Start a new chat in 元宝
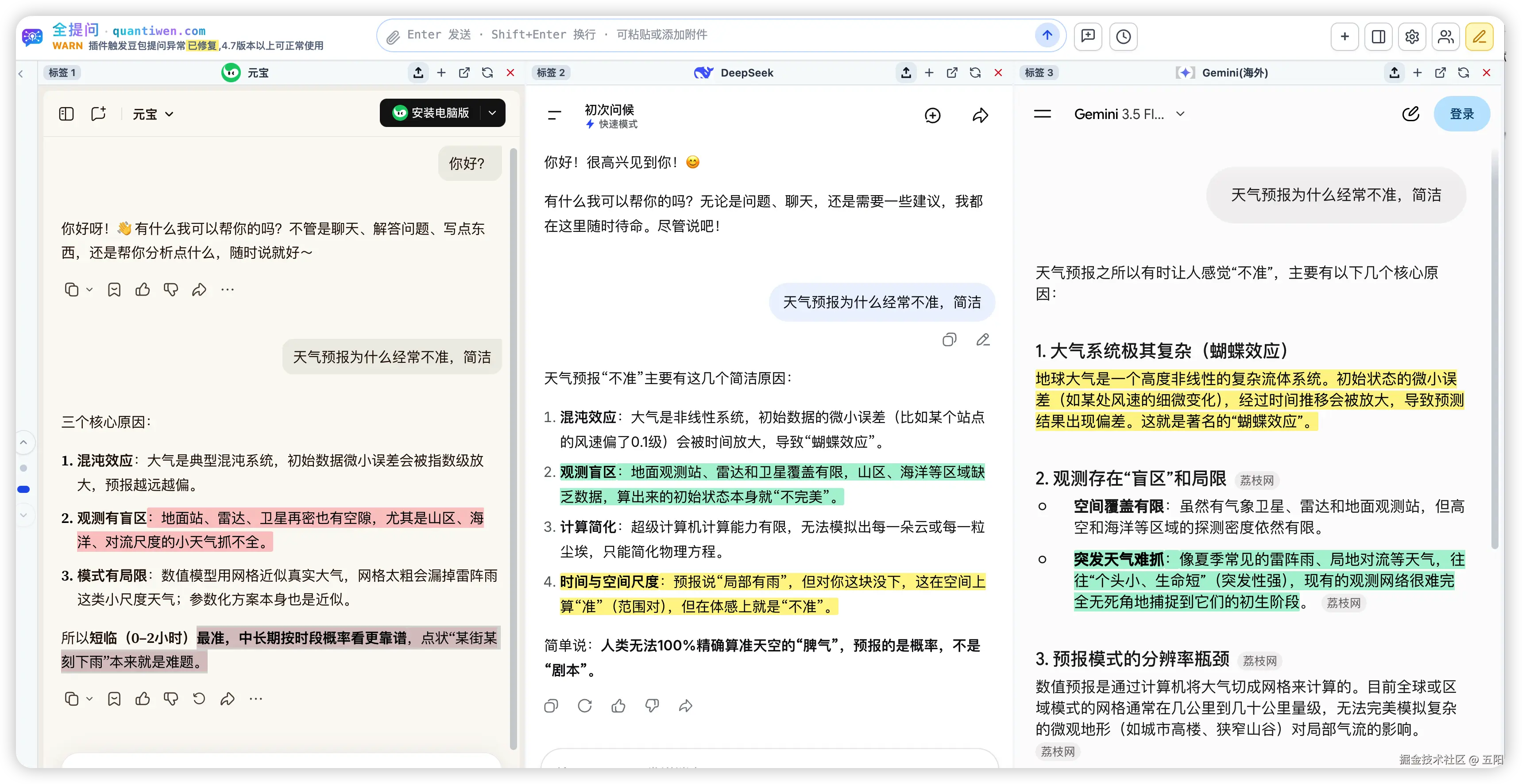The height and width of the screenshot is (784, 1522). point(98,113)
